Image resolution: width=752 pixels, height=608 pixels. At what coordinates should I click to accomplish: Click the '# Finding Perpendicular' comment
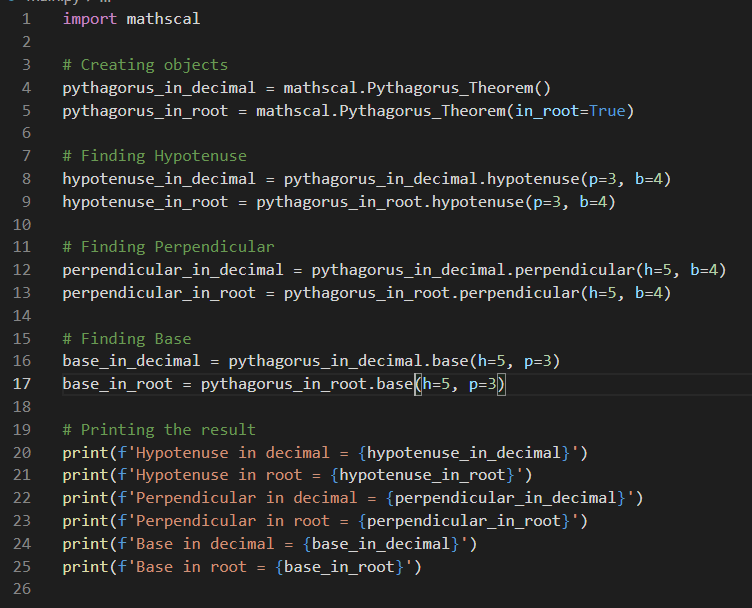(168, 247)
